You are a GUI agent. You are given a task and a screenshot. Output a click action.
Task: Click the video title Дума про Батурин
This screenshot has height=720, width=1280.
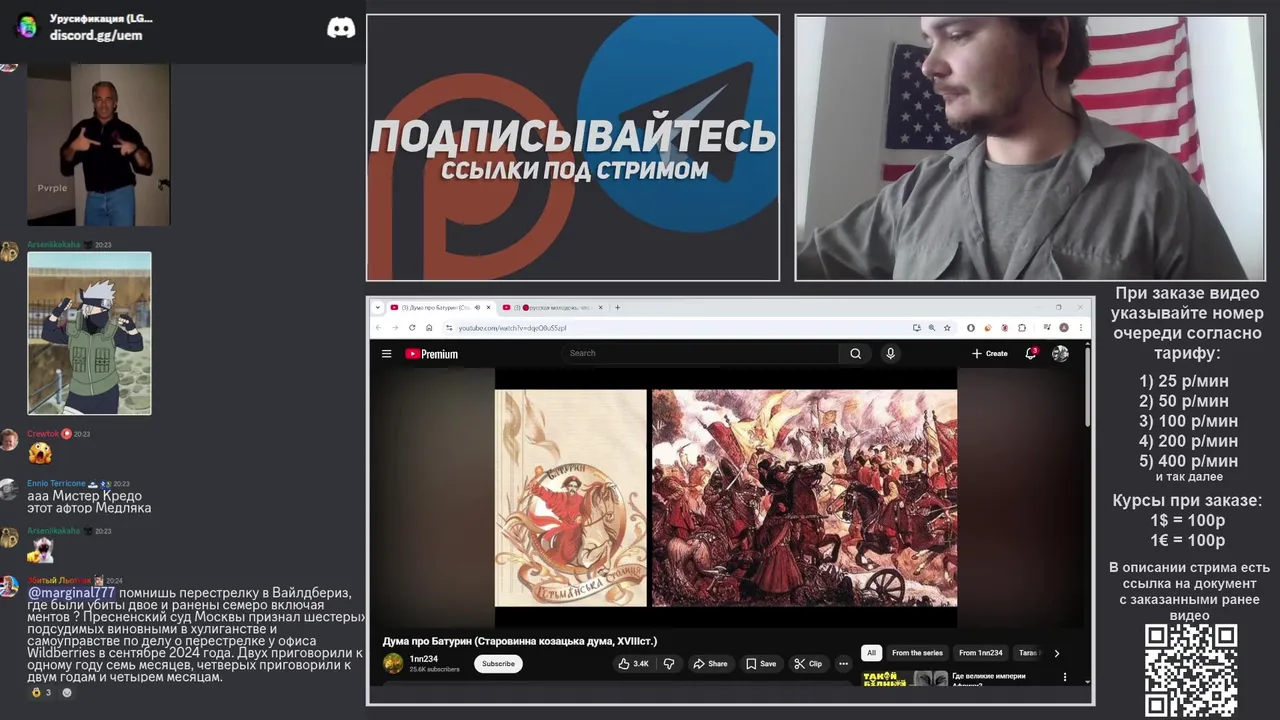coord(519,641)
